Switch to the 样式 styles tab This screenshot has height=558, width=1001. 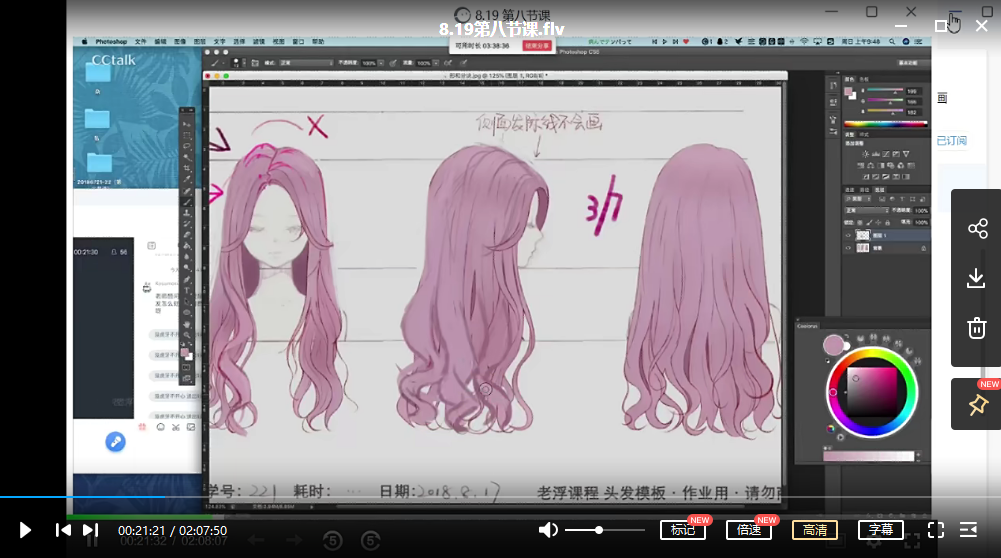(864, 135)
